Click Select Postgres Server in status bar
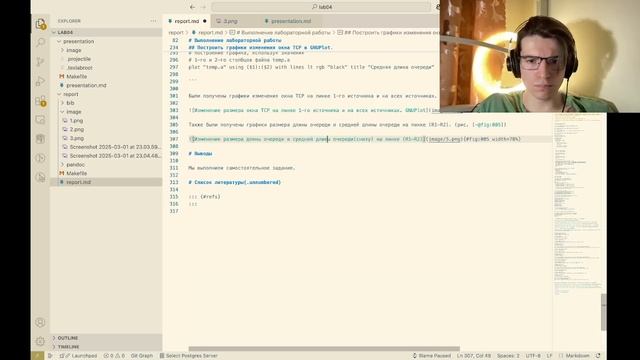This screenshot has width=640, height=360. pyautogui.click(x=188, y=356)
